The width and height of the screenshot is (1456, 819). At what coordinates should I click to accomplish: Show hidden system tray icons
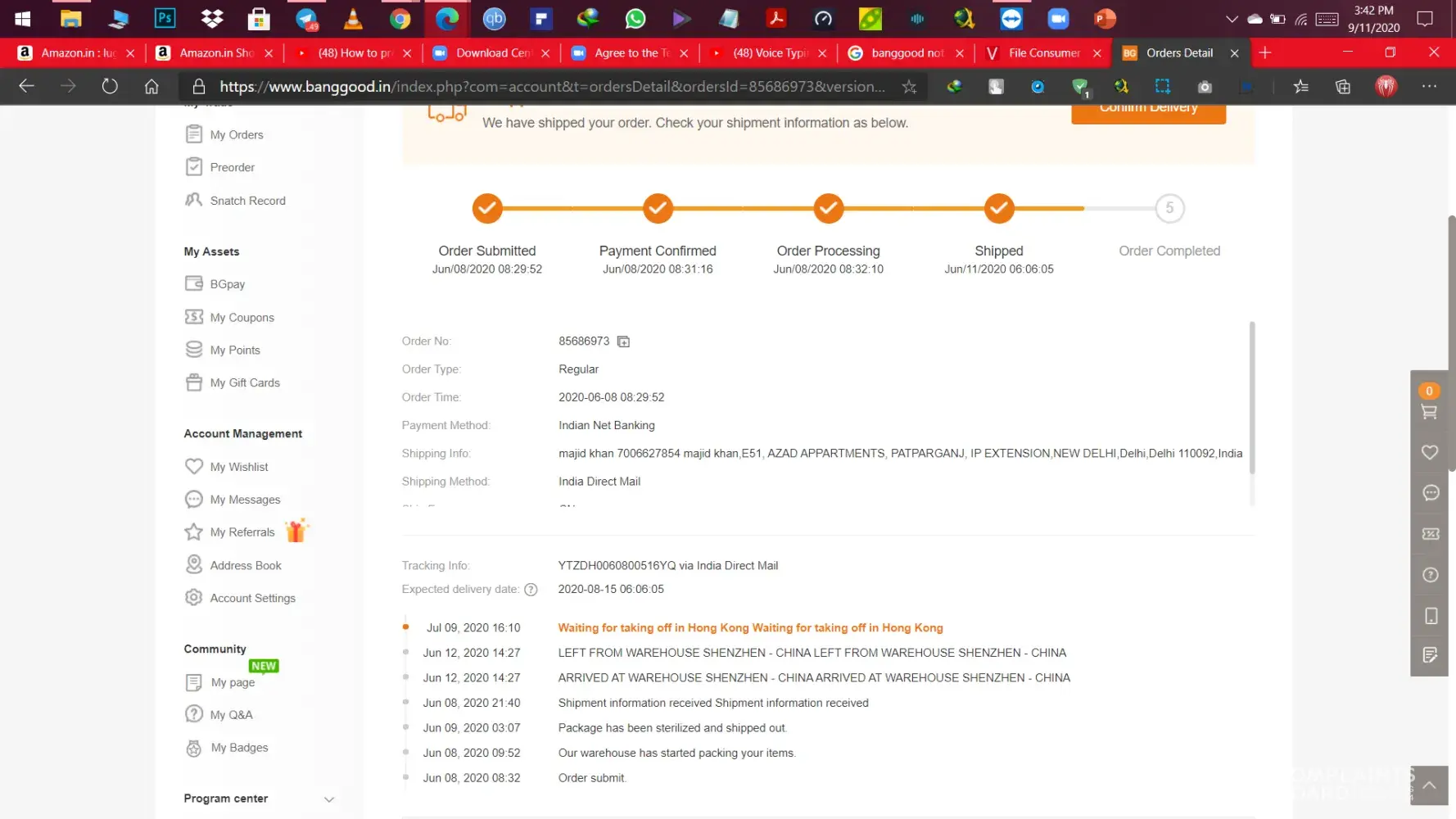click(x=1231, y=19)
